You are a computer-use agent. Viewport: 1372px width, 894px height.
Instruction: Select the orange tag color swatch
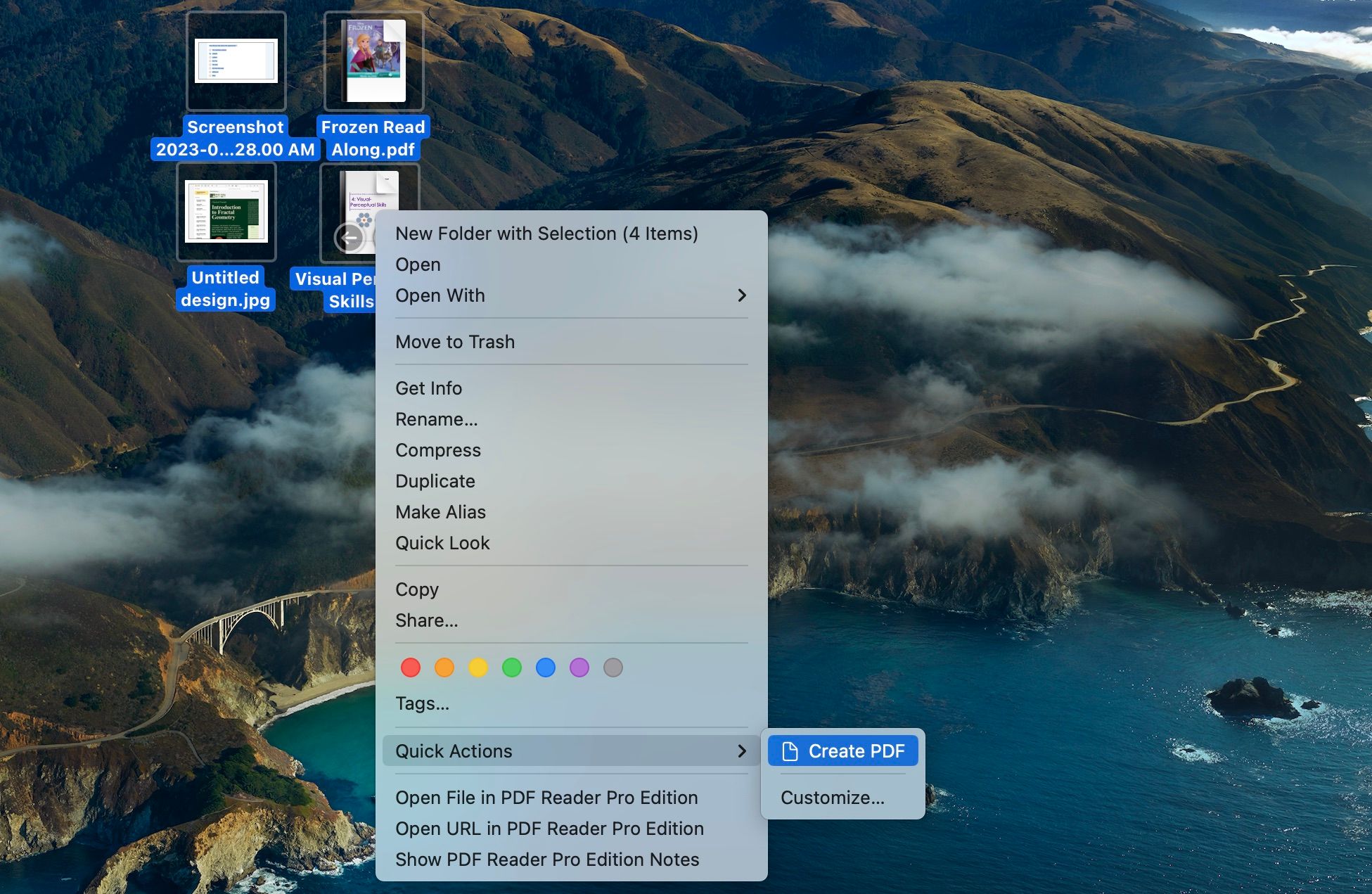click(x=444, y=667)
